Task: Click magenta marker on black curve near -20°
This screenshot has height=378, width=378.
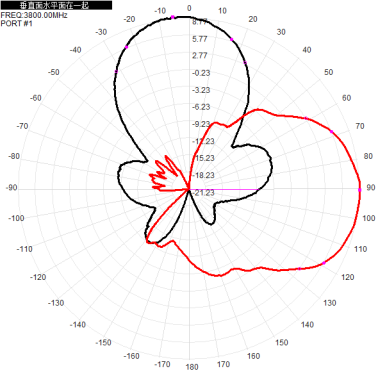Action: coord(126,47)
